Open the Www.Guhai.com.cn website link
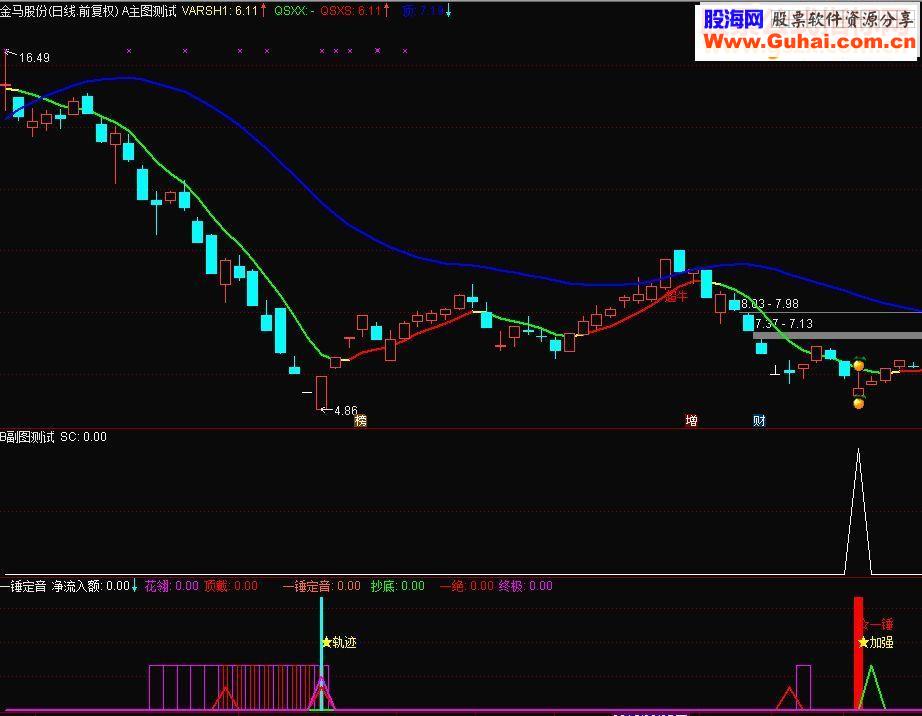The width and height of the screenshot is (922, 716). coord(809,41)
